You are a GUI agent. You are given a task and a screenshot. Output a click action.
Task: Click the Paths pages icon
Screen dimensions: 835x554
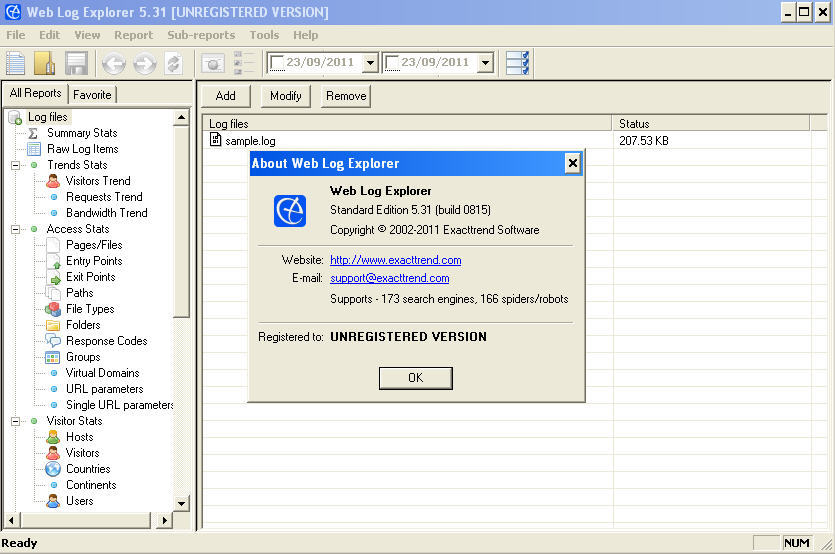(53, 293)
